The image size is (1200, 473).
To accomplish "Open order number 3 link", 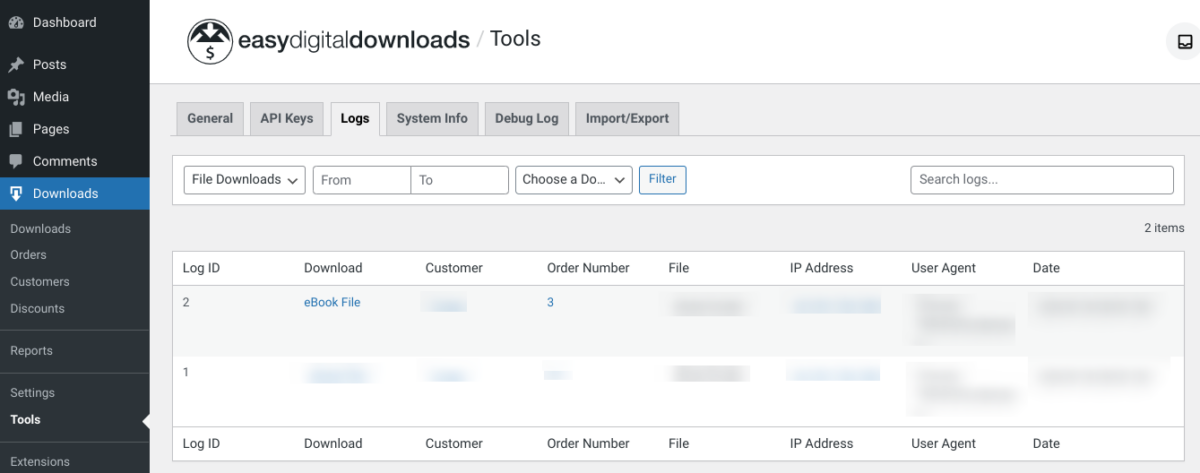I will tap(550, 302).
